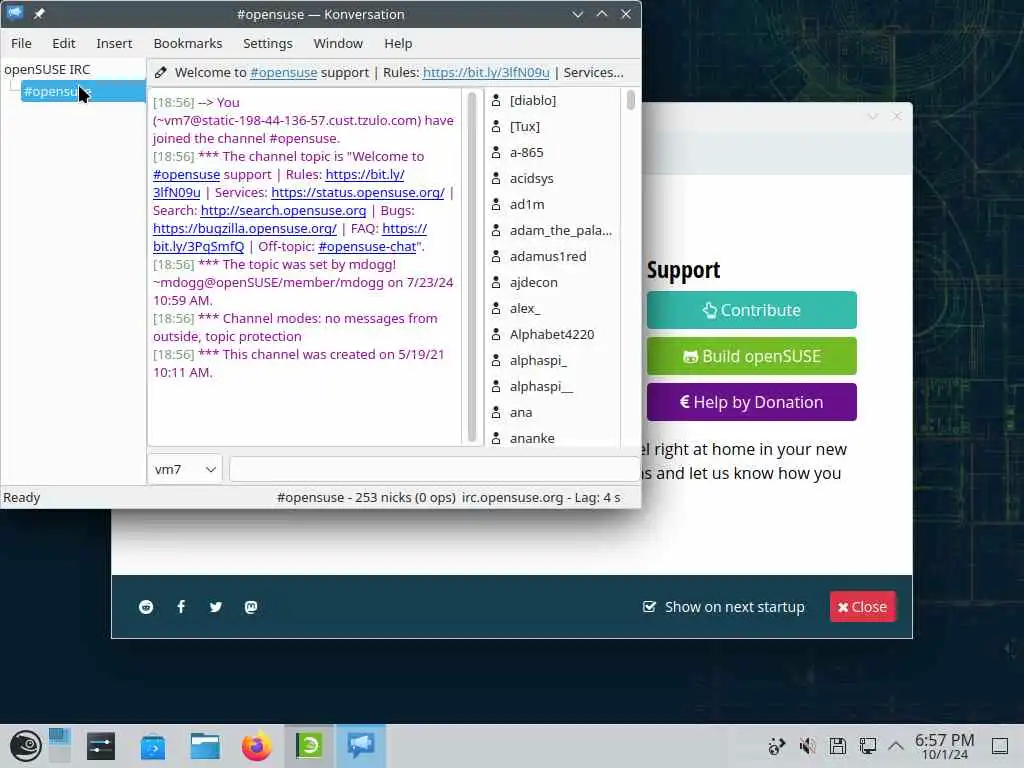Click user icon next to [diablo]
Screen dimensions: 1024x768
click(496, 100)
